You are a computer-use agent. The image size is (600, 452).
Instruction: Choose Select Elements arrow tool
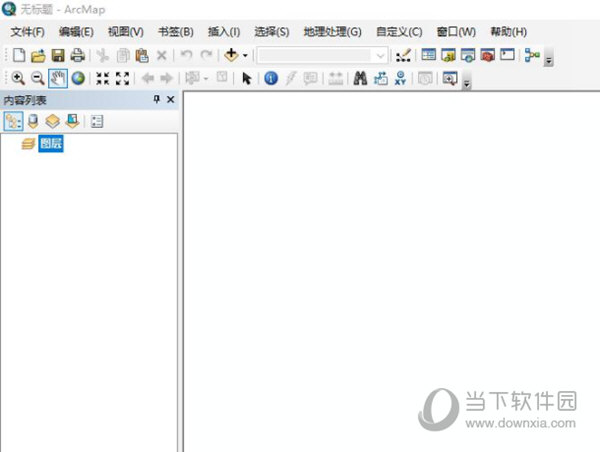pyautogui.click(x=247, y=78)
